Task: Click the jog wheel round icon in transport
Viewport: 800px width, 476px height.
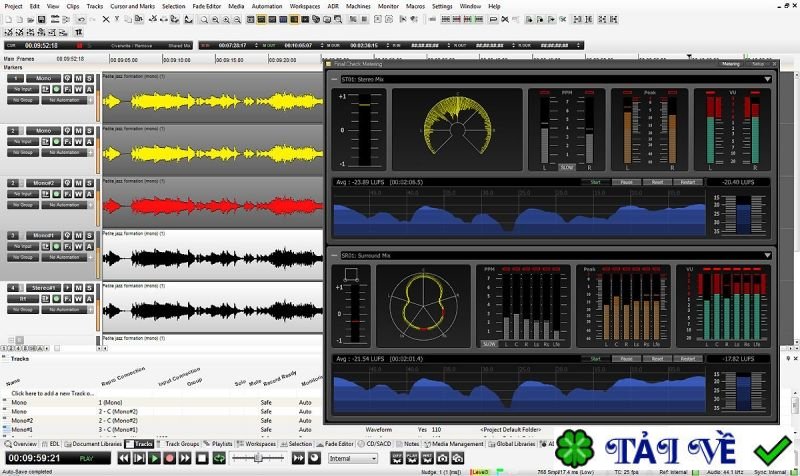Action: click(x=314, y=458)
